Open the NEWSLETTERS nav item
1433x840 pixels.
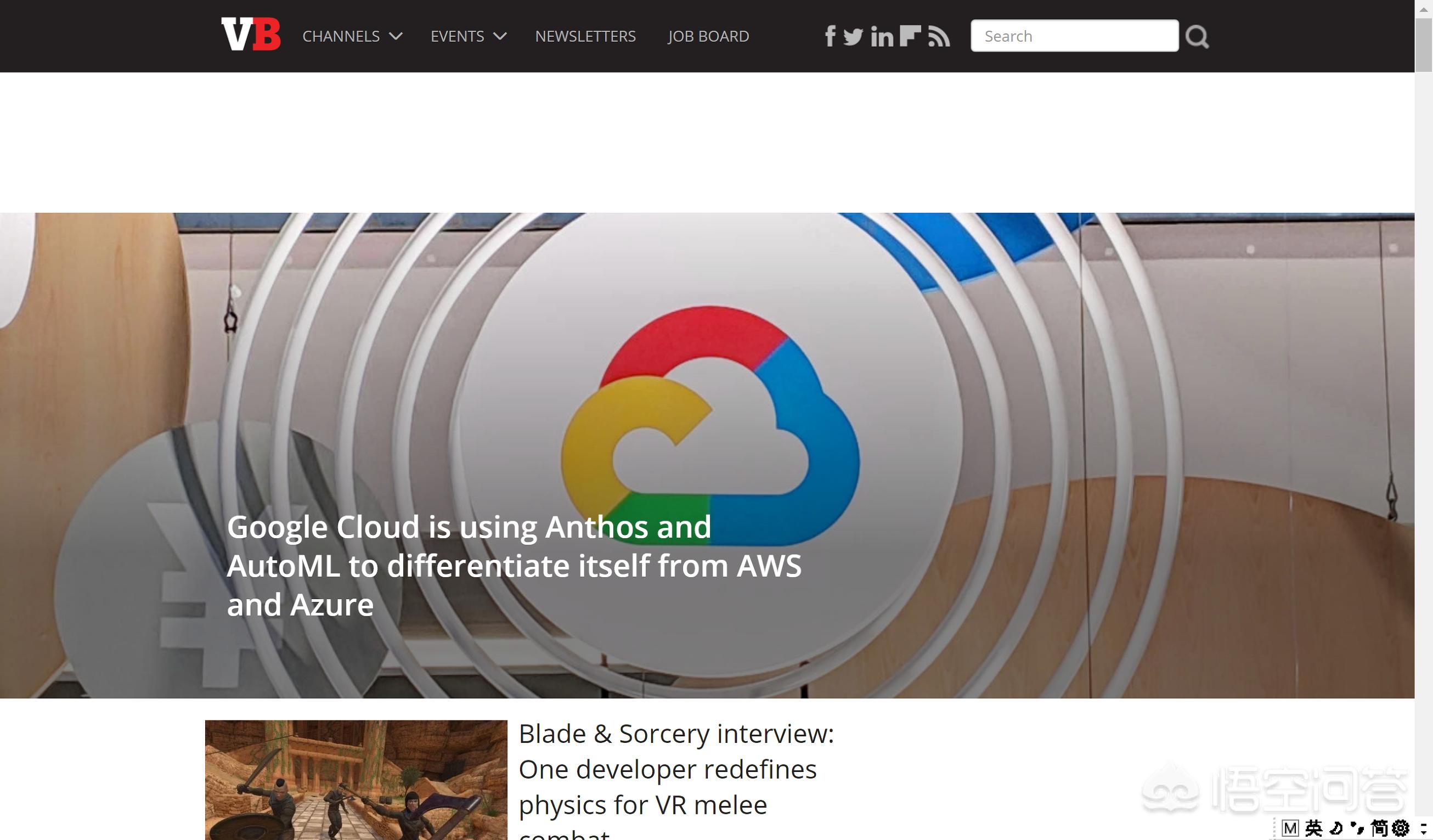coord(585,36)
